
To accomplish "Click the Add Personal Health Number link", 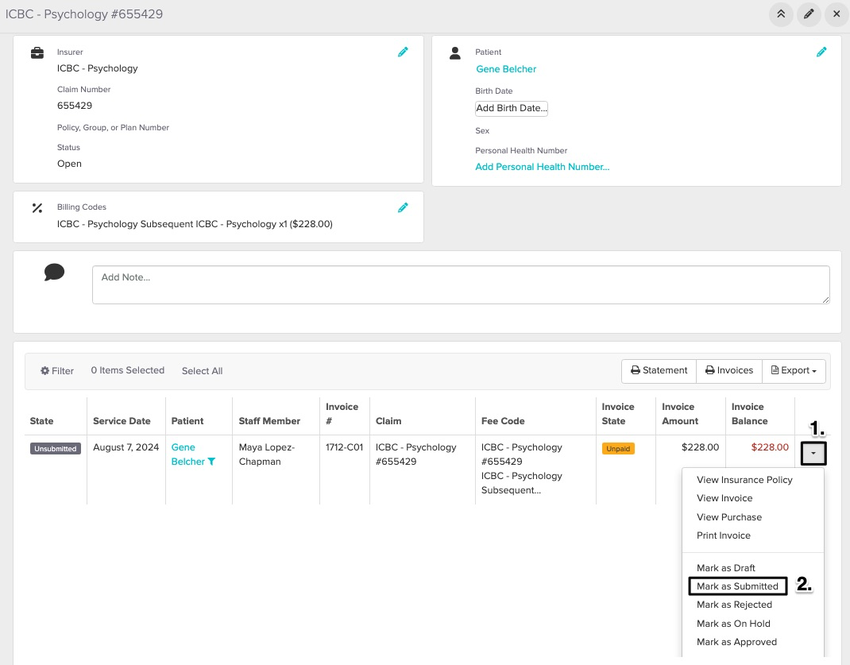I will [x=542, y=167].
